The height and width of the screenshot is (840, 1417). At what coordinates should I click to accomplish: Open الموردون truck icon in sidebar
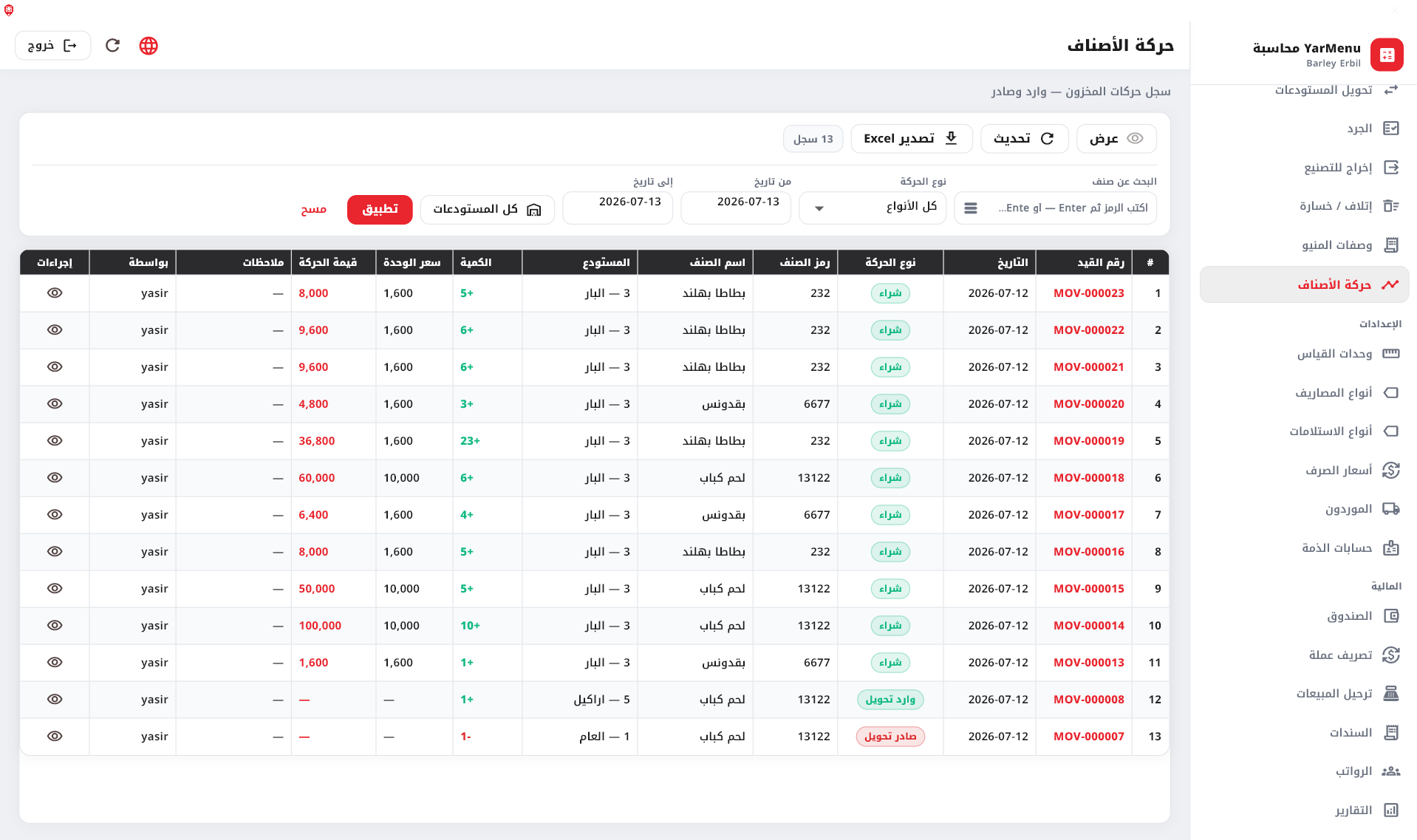coord(1391,509)
